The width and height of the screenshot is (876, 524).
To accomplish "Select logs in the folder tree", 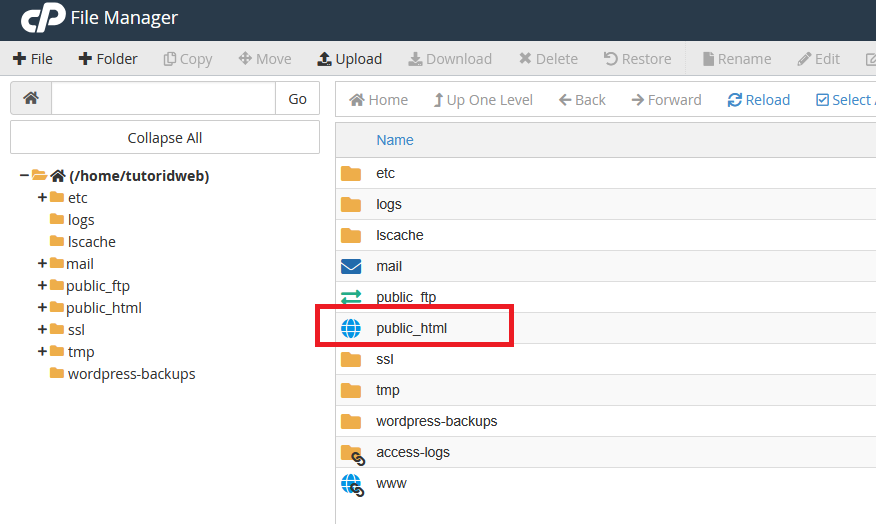I will click(x=81, y=220).
